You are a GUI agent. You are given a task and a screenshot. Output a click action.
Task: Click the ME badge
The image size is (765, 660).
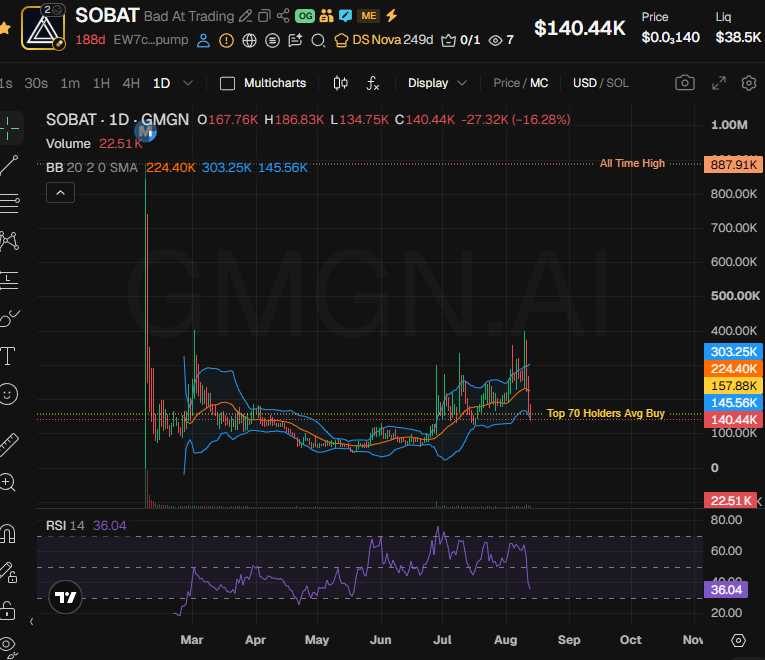pyautogui.click(x=369, y=16)
